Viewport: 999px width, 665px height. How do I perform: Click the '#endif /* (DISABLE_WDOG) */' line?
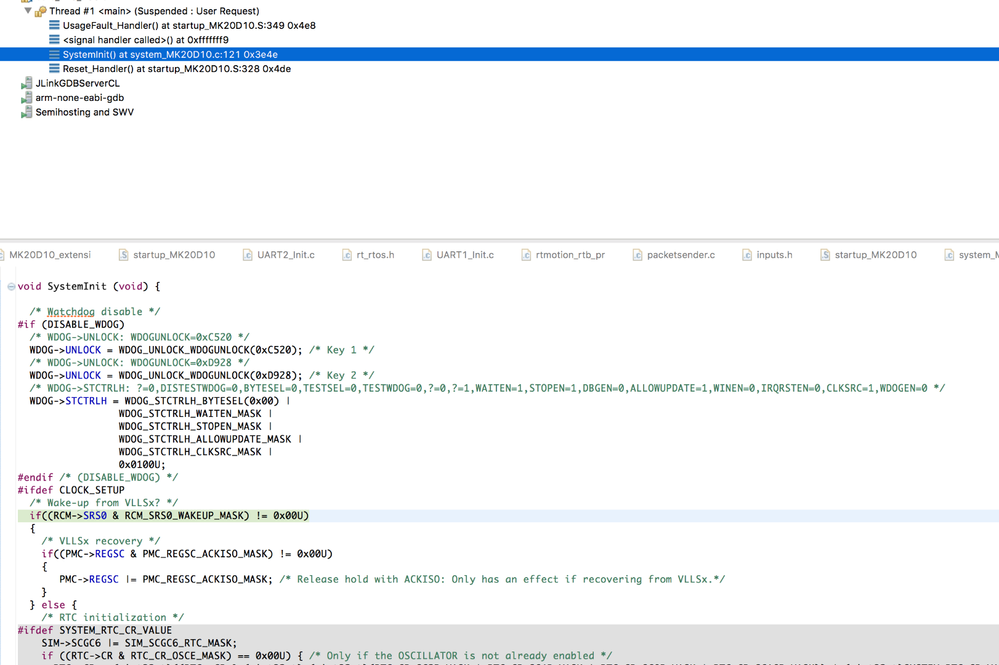point(97,477)
